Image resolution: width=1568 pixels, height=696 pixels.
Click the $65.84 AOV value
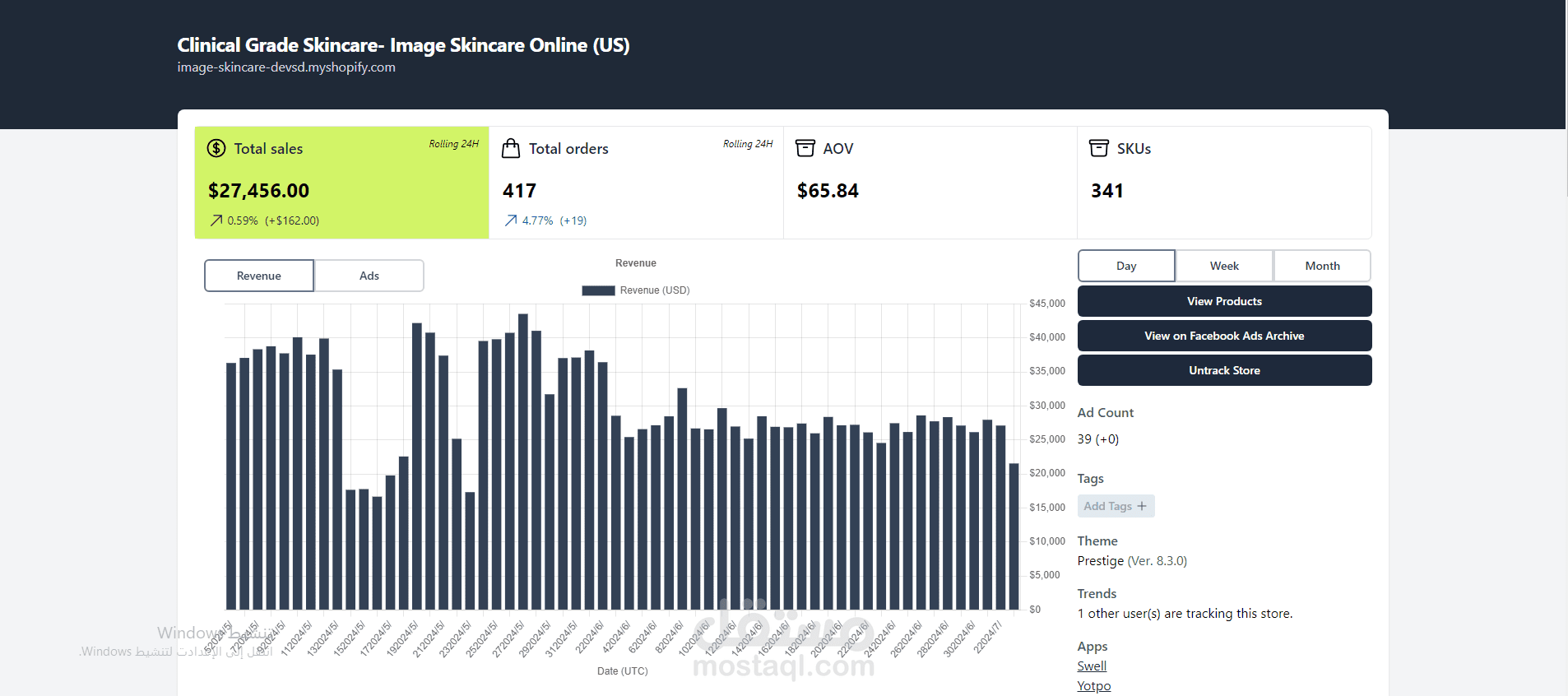click(x=828, y=191)
